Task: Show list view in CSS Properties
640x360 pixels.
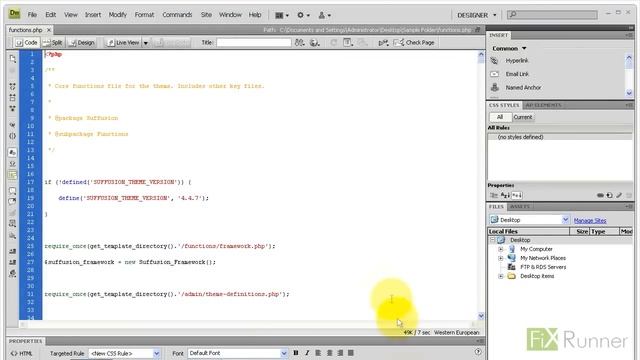Action: pyautogui.click(x=505, y=195)
